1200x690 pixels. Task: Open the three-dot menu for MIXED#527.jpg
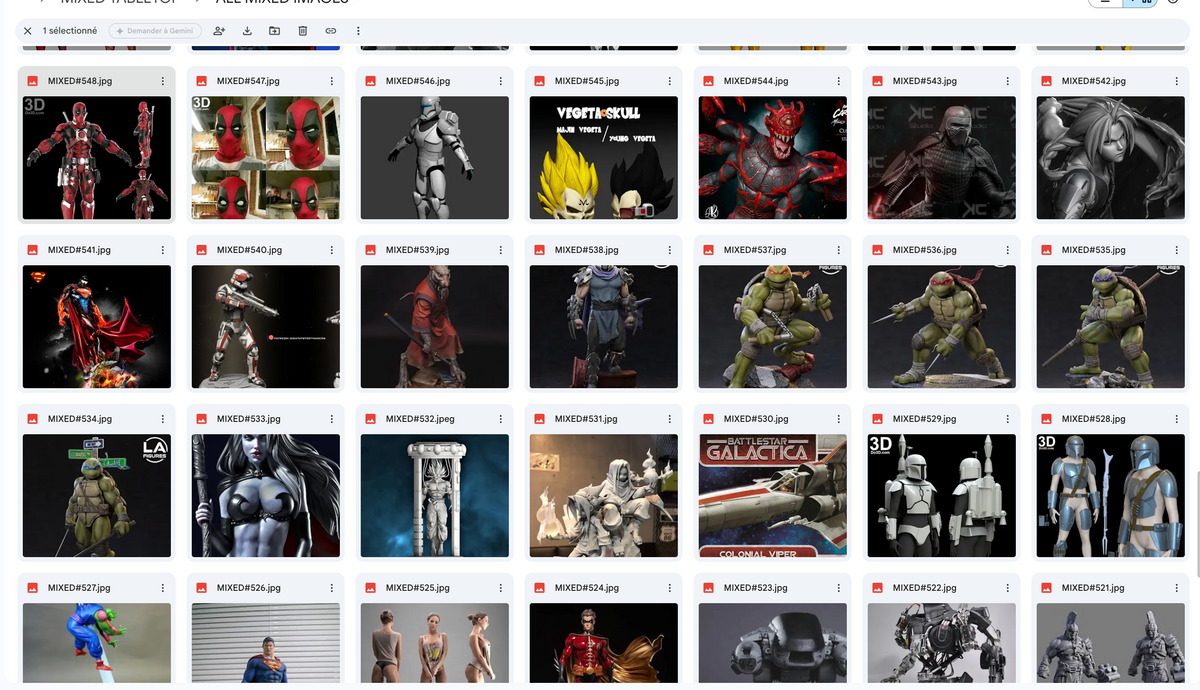(x=163, y=588)
